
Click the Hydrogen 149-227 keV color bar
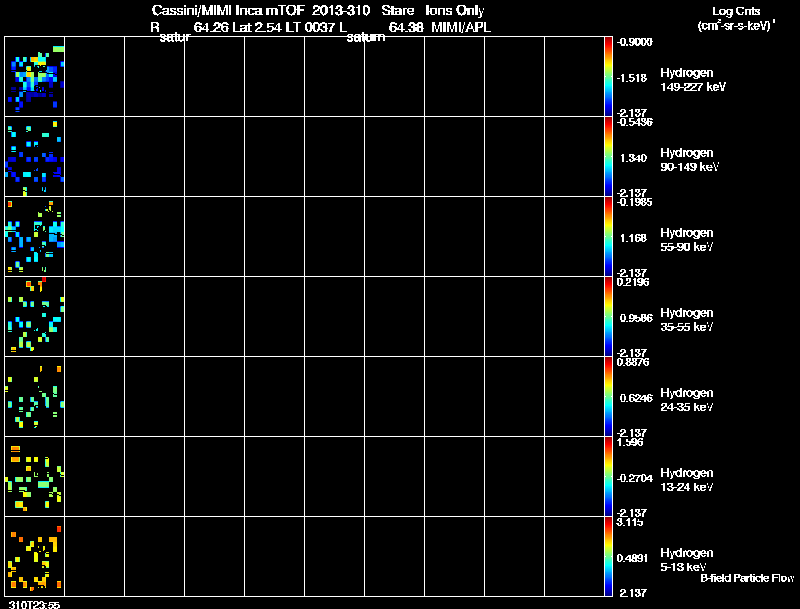(608, 77)
